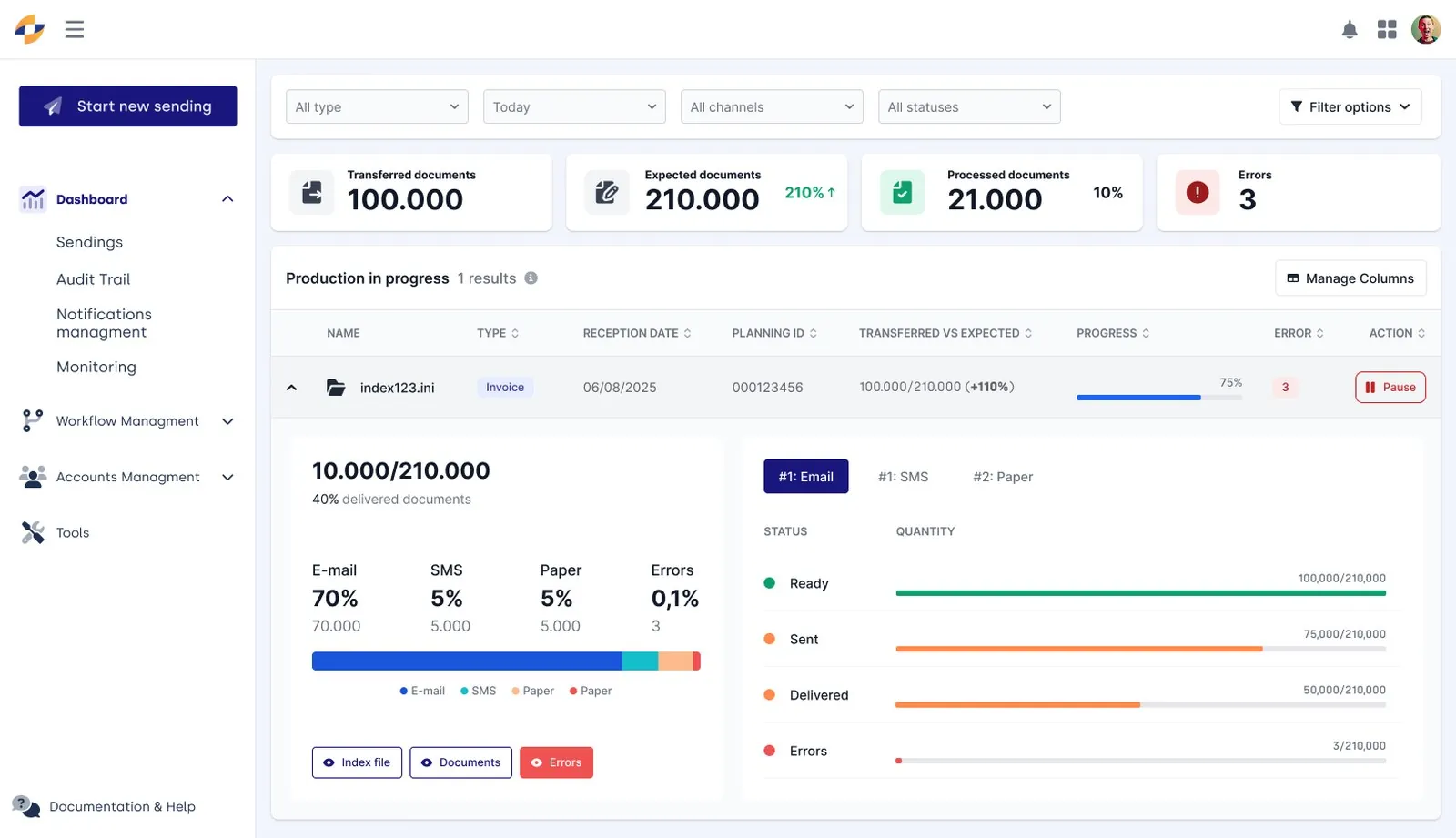
Task: Click planning ID 000123456
Action: (x=767, y=388)
